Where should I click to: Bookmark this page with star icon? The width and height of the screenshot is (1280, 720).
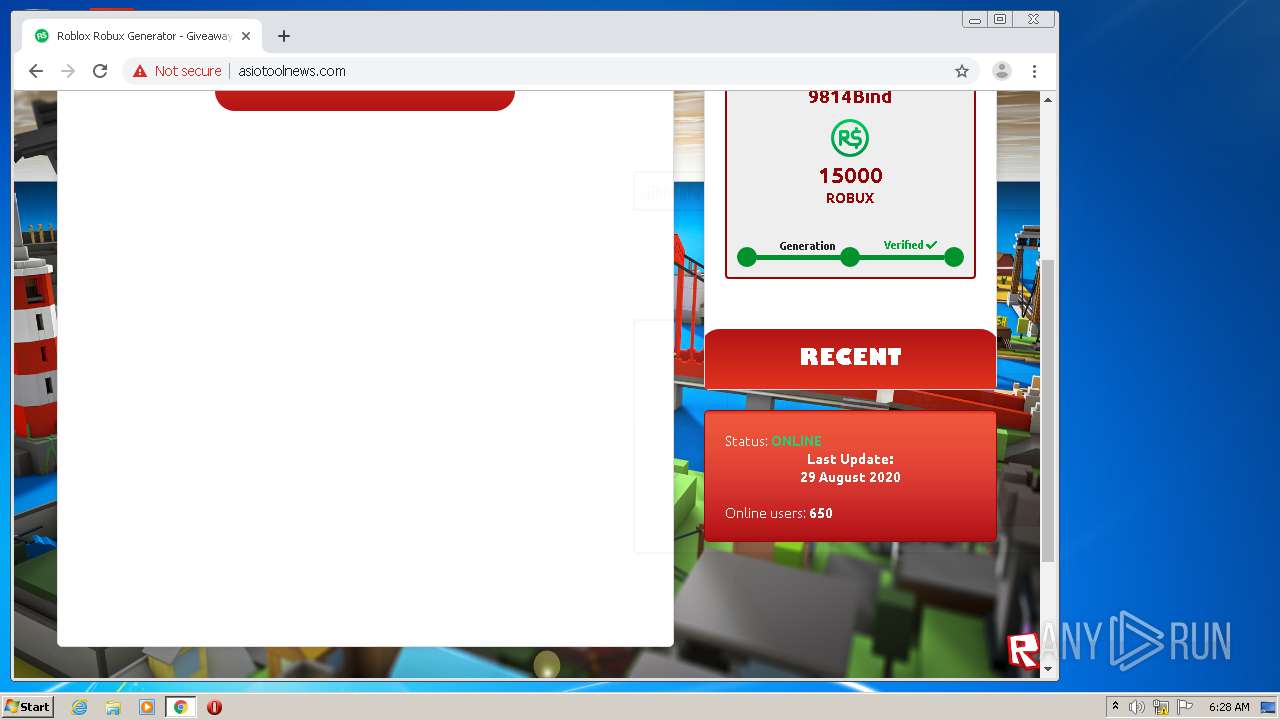click(962, 71)
